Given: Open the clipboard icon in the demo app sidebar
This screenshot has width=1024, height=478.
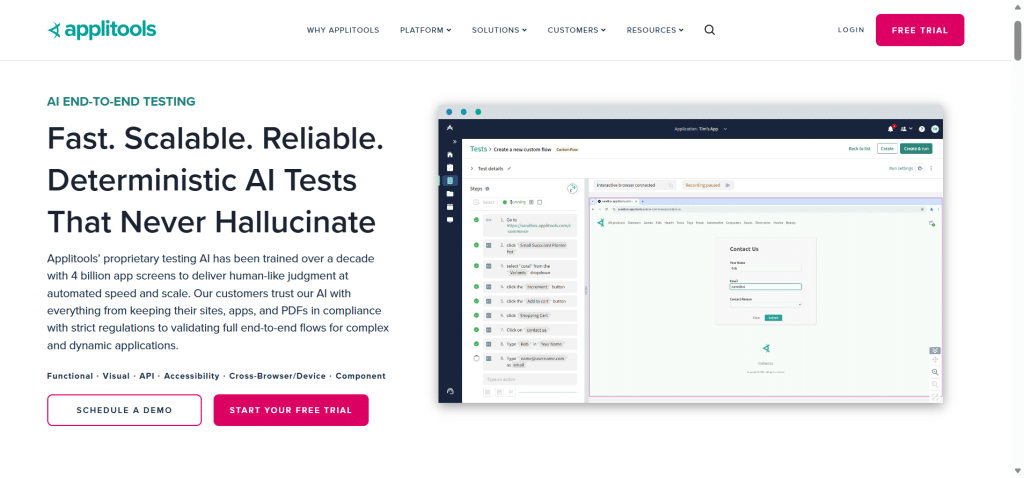Looking at the screenshot, I should (450, 168).
